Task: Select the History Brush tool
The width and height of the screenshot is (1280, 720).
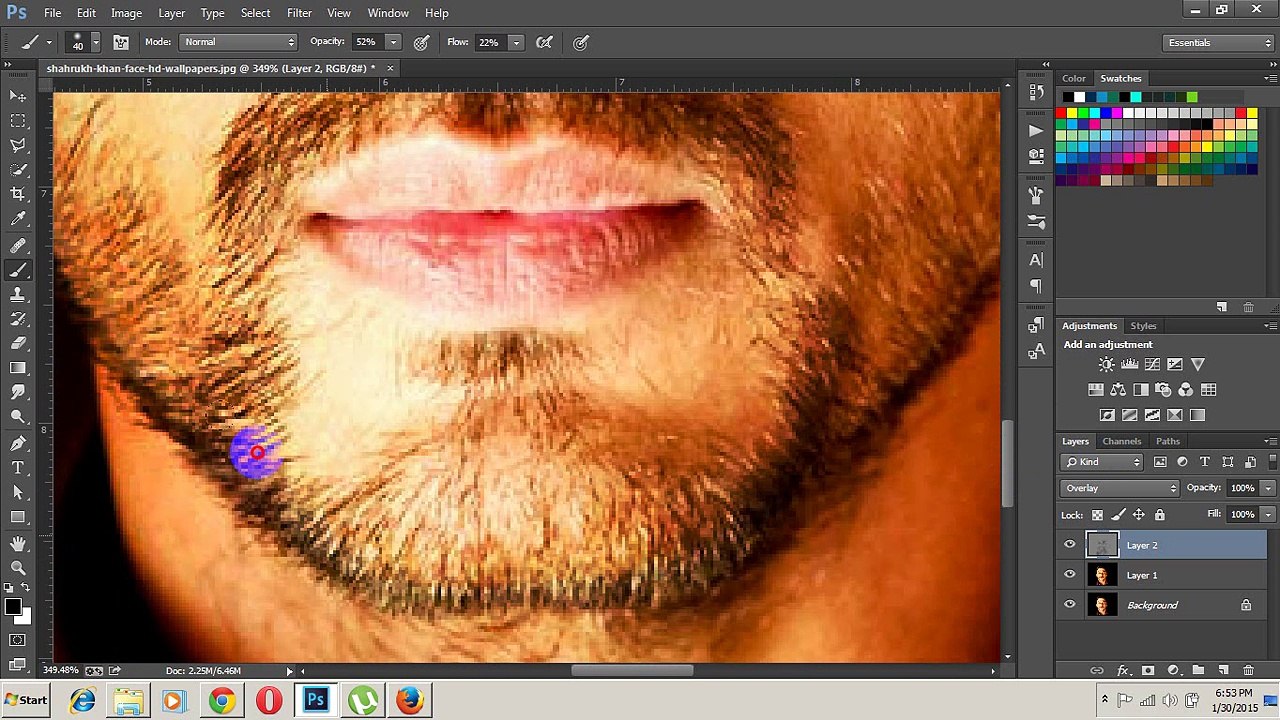Action: (18, 319)
